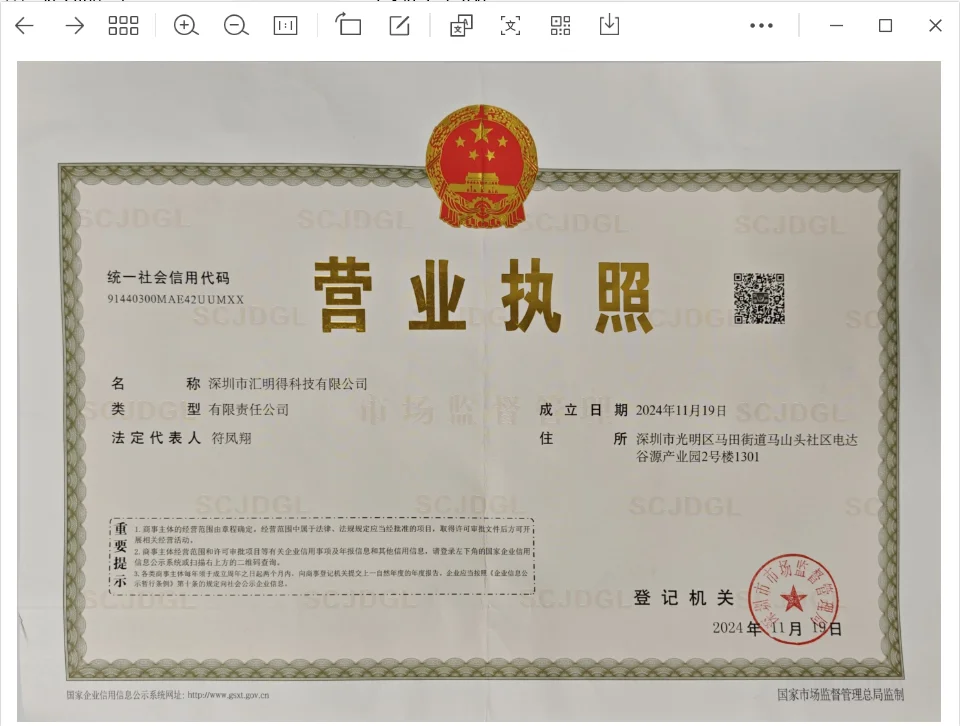The image size is (960, 726).
Task: Click the national emblem on the license
Action: tap(482, 167)
